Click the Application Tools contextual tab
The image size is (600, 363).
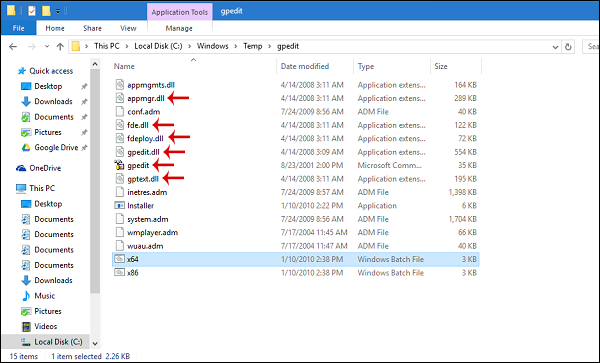coord(179,12)
